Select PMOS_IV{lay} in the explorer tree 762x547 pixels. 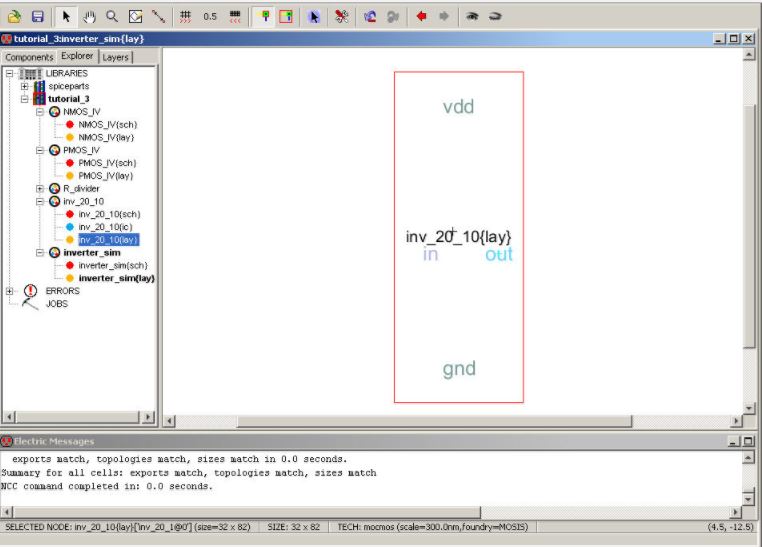pyautogui.click(x=106, y=175)
